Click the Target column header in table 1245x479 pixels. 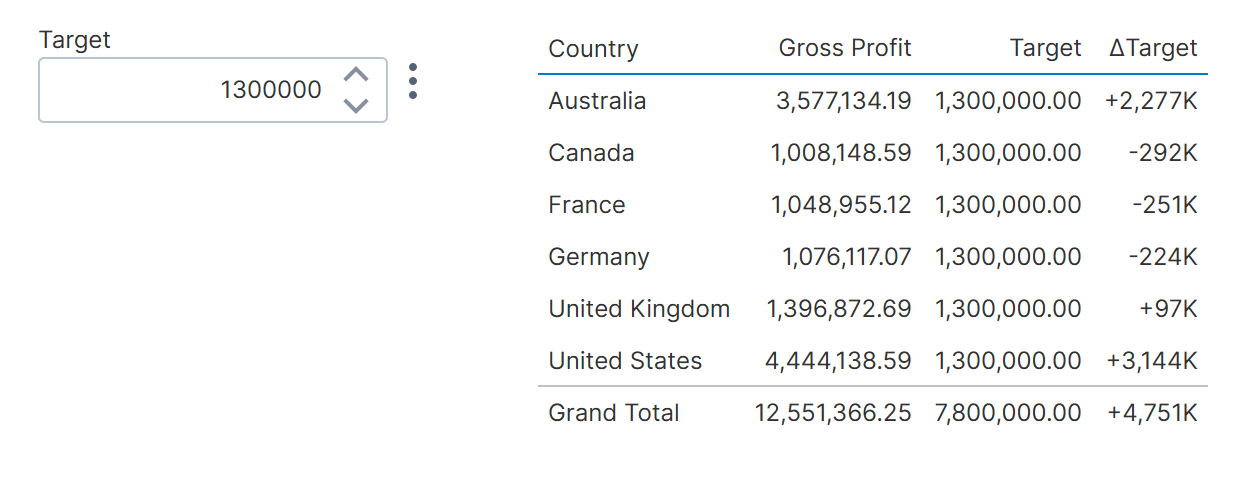tap(1045, 48)
